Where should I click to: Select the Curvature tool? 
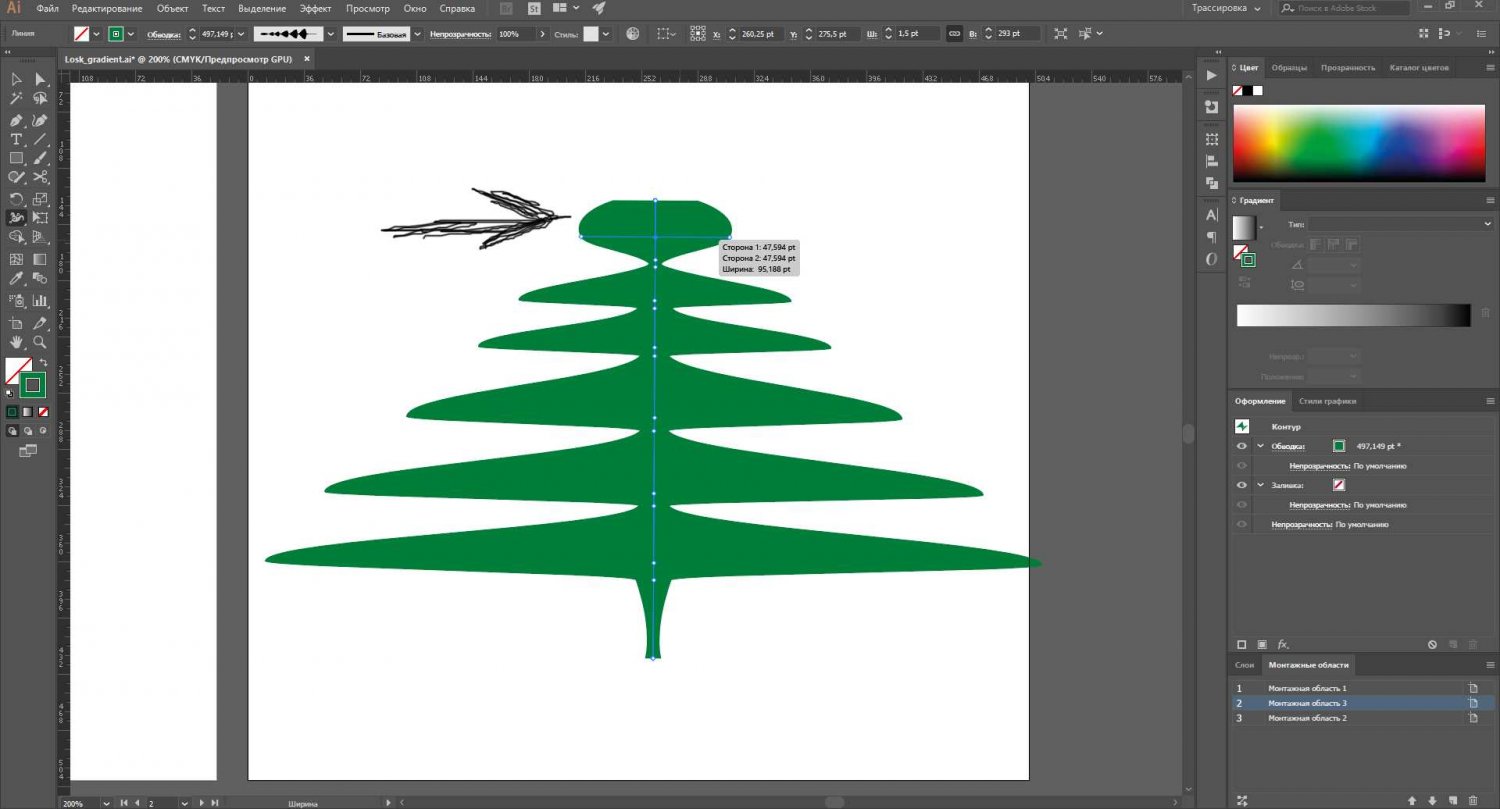40,120
